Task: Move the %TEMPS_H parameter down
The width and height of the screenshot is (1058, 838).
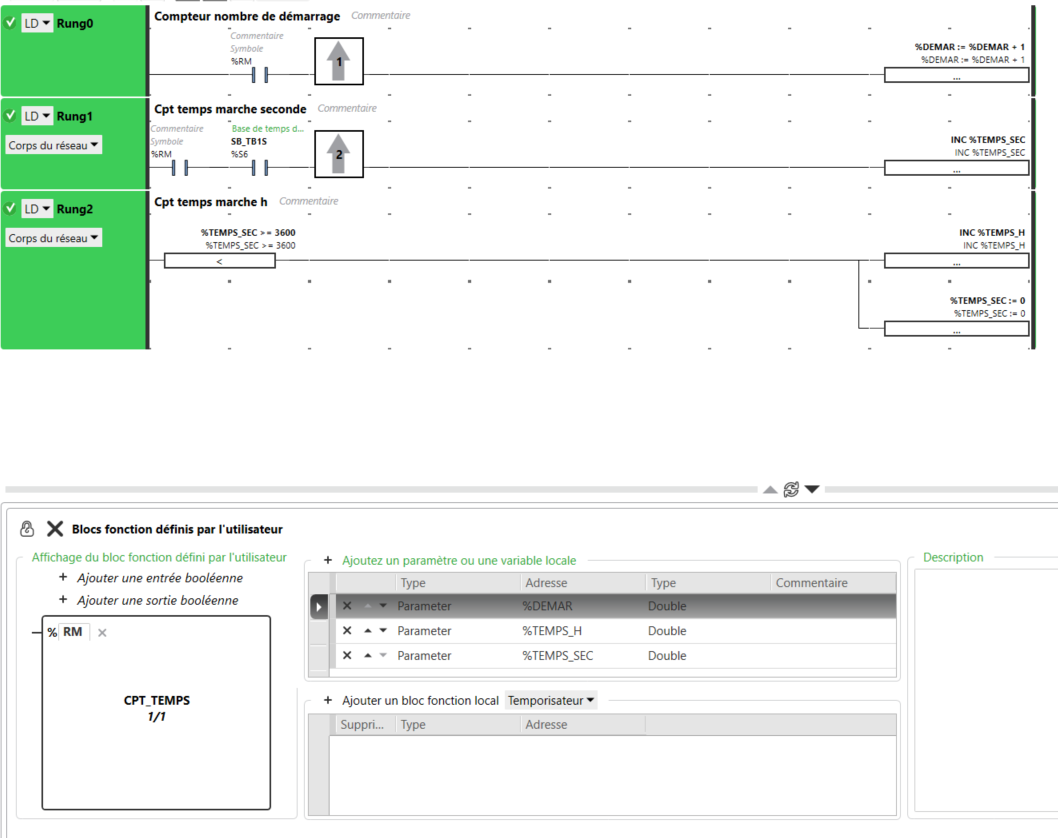Action: click(382, 631)
